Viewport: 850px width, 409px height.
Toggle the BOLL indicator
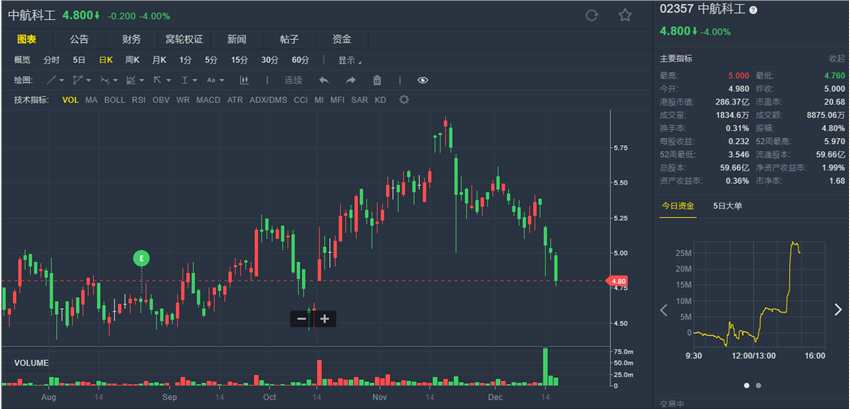click(114, 100)
